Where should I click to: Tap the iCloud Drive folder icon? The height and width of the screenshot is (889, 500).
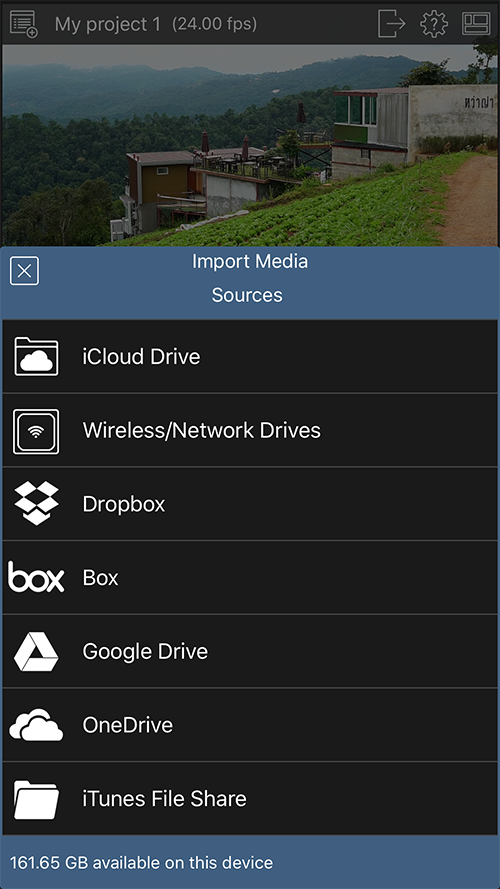tap(36, 357)
